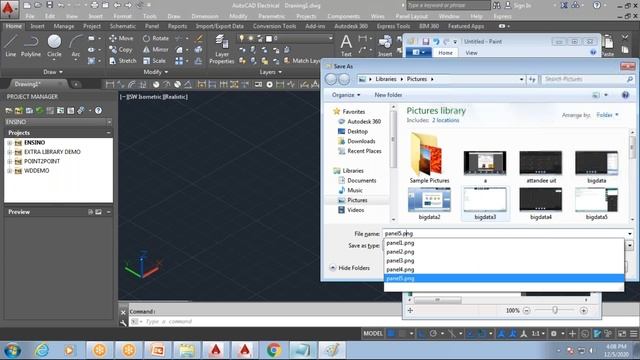Click the Rotate modify tool
640x360 pixels.
(x=156, y=38)
